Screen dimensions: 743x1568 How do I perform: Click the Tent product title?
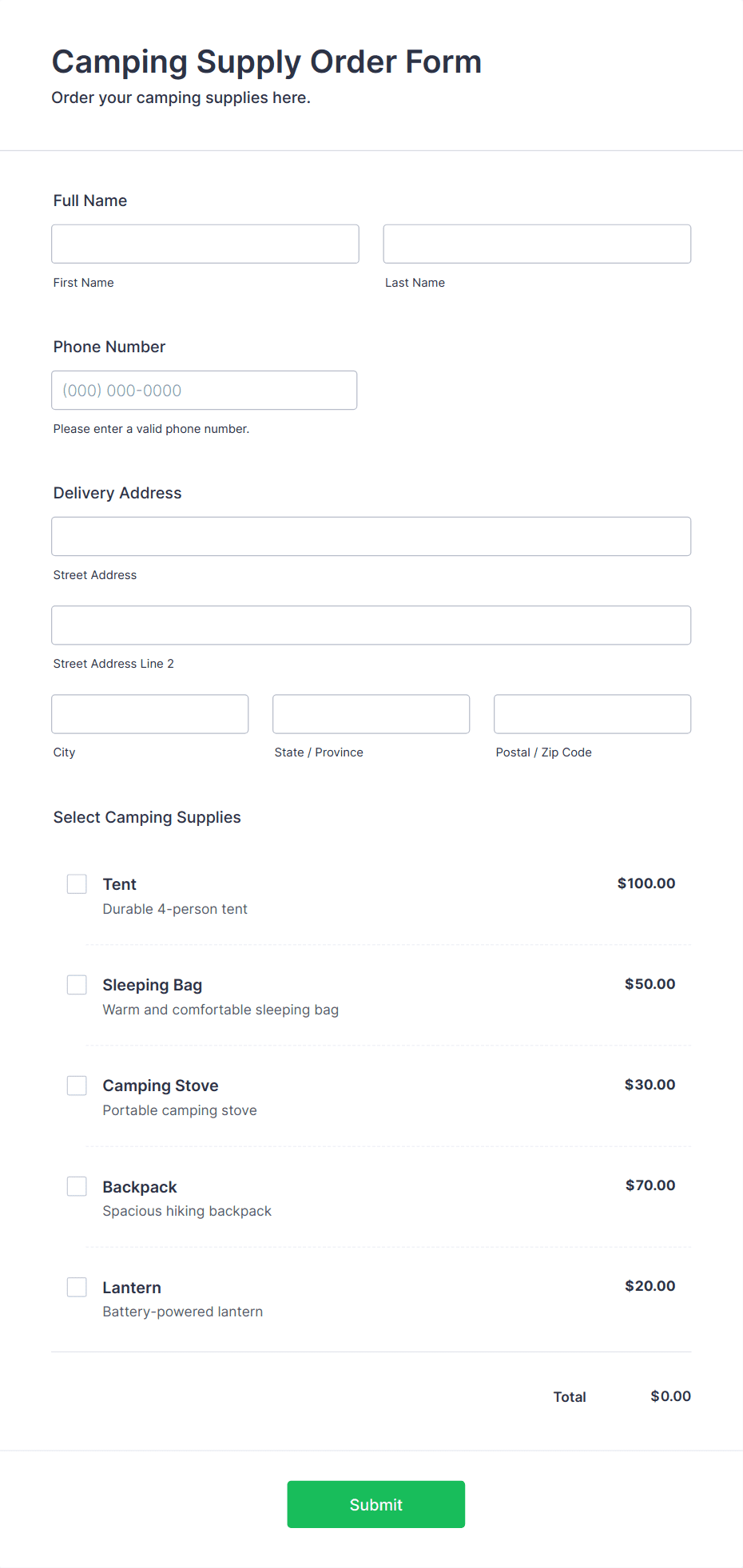pos(120,884)
